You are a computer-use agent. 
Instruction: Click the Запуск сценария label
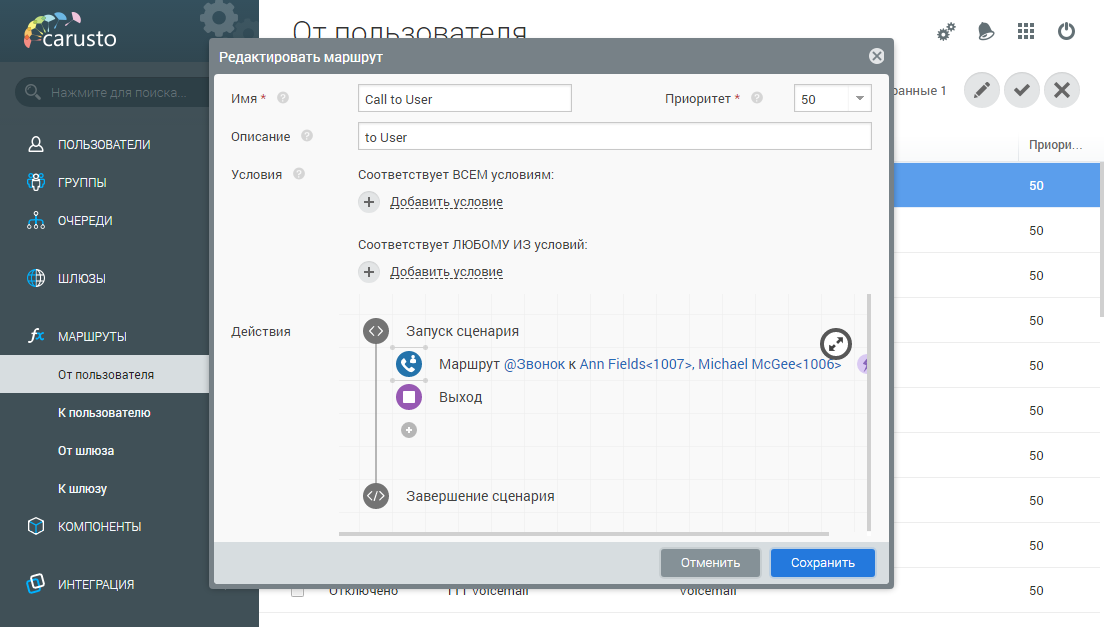click(462, 331)
